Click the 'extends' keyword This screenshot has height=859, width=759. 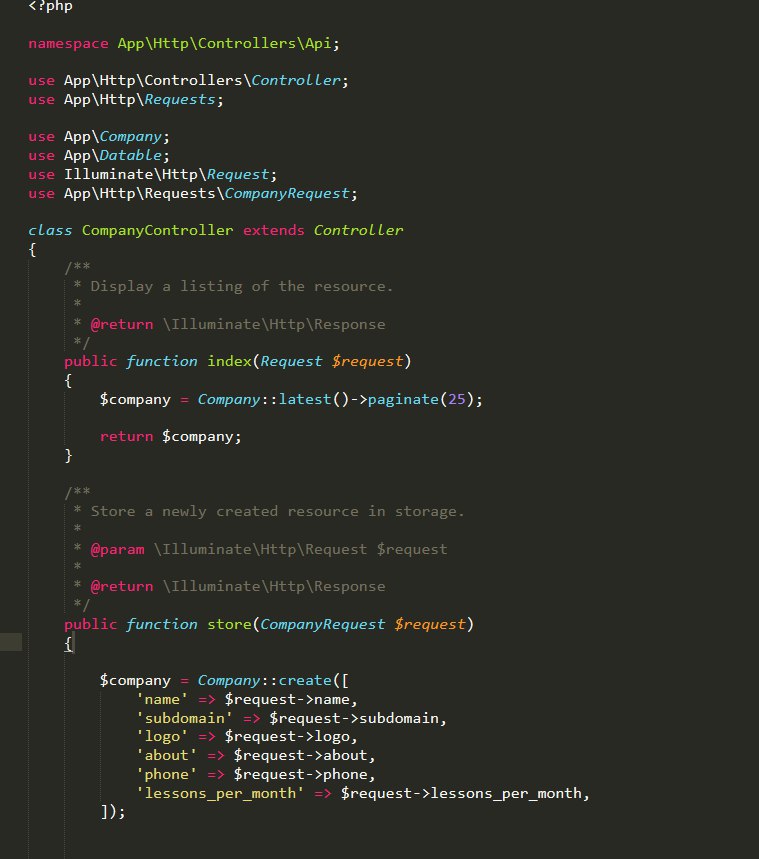273,231
